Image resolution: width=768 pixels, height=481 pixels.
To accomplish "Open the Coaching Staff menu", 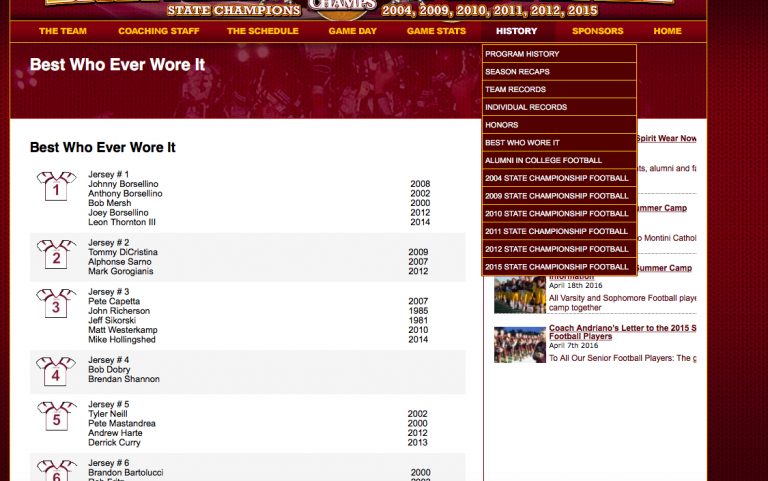I will [158, 31].
